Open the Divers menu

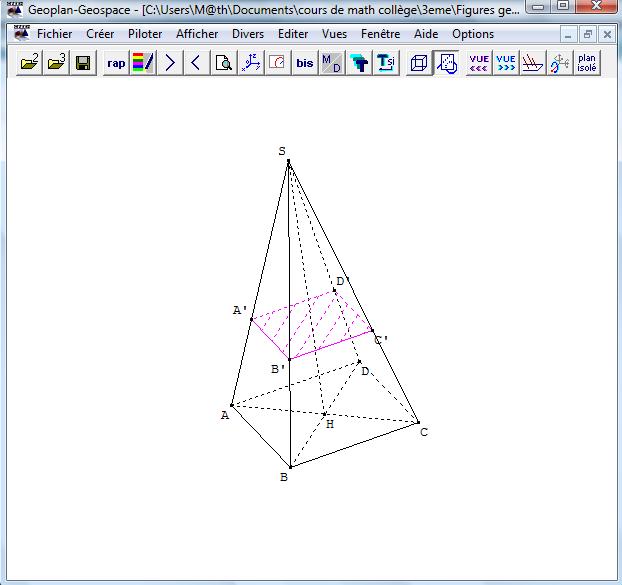(x=248, y=34)
